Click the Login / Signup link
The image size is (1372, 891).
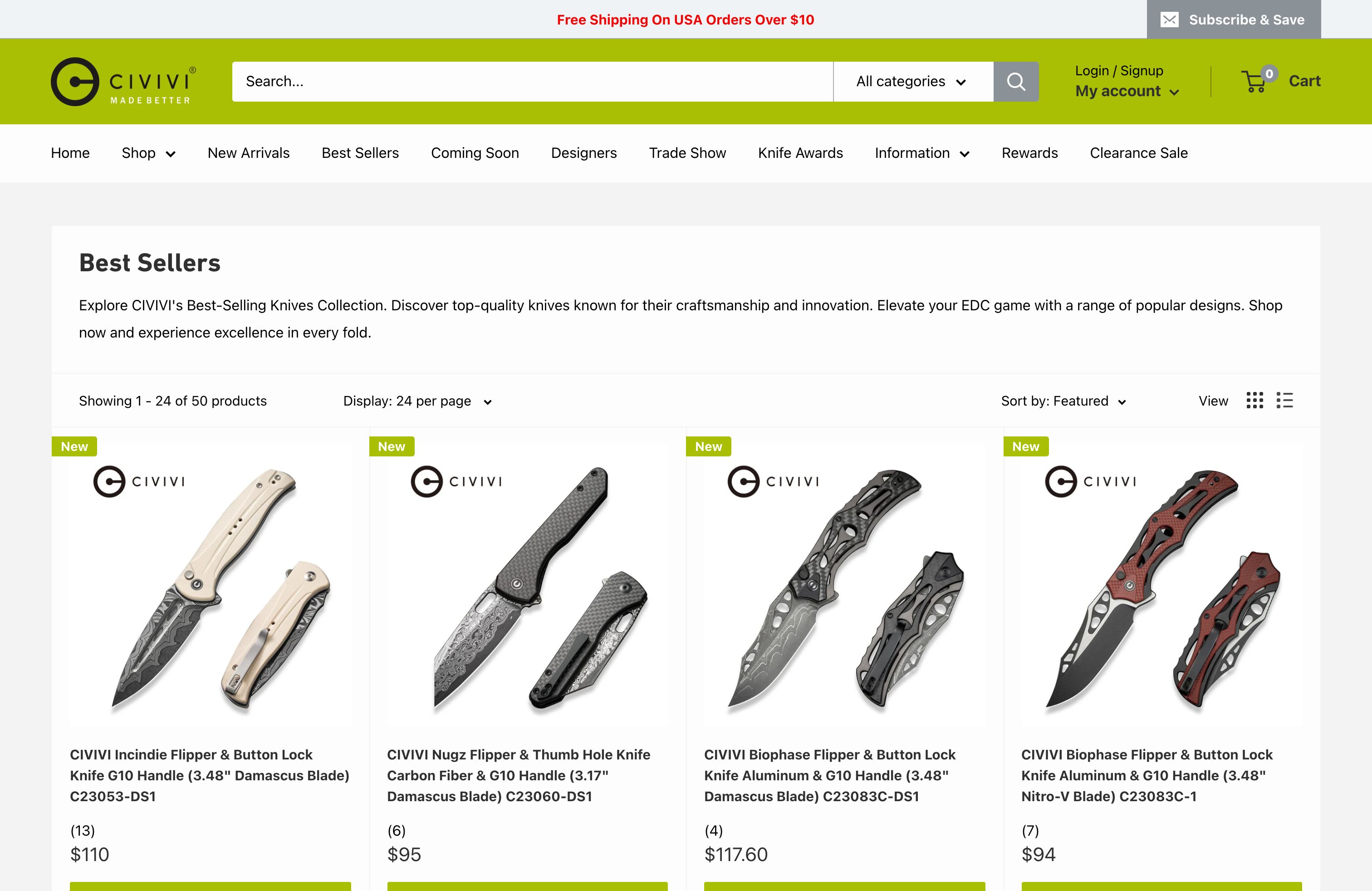tap(1119, 70)
